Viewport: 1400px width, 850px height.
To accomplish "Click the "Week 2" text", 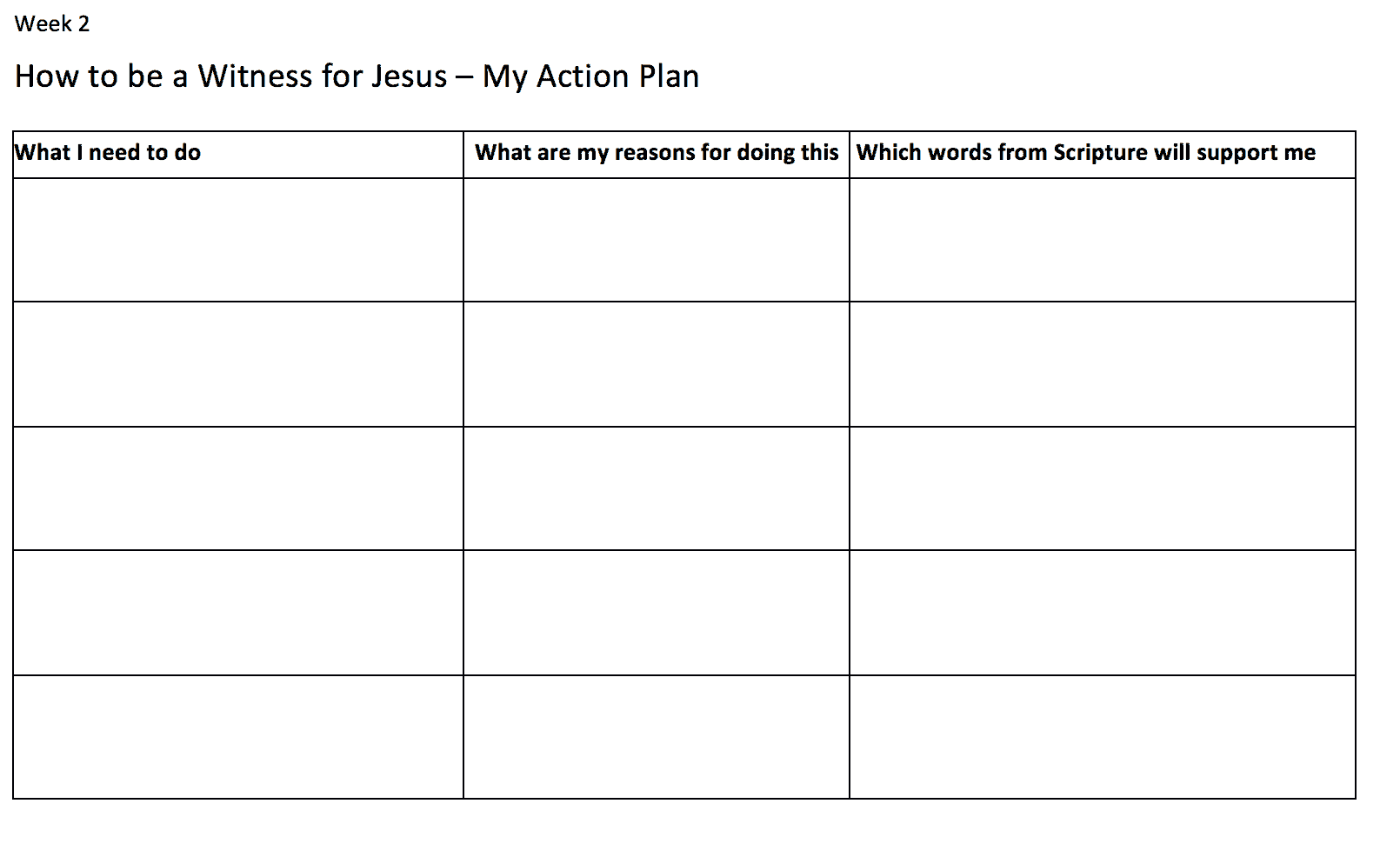I will click(x=52, y=24).
